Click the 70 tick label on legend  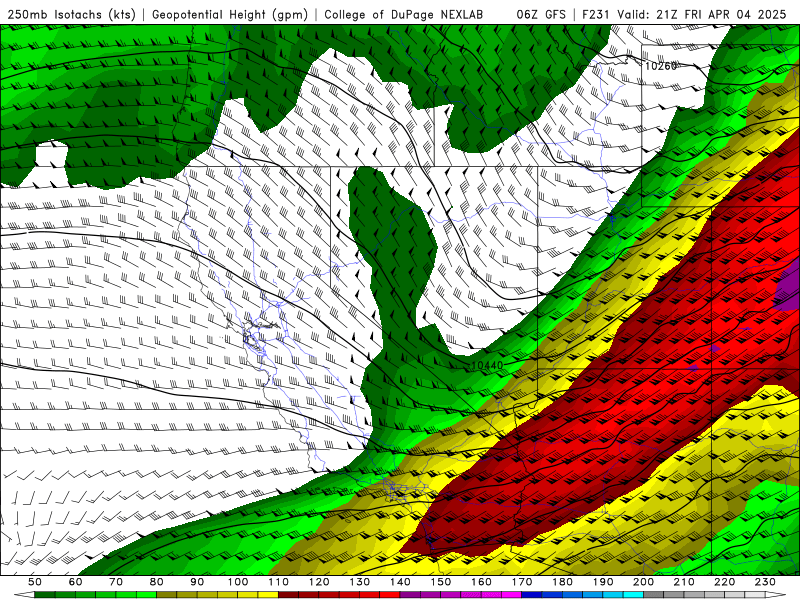116,582
